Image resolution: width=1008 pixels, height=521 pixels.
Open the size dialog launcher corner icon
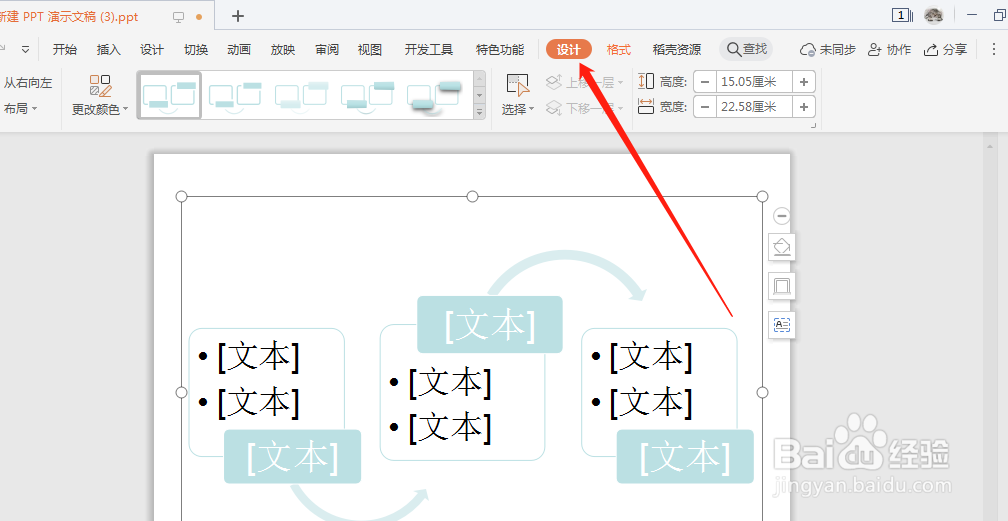pyautogui.click(x=813, y=126)
